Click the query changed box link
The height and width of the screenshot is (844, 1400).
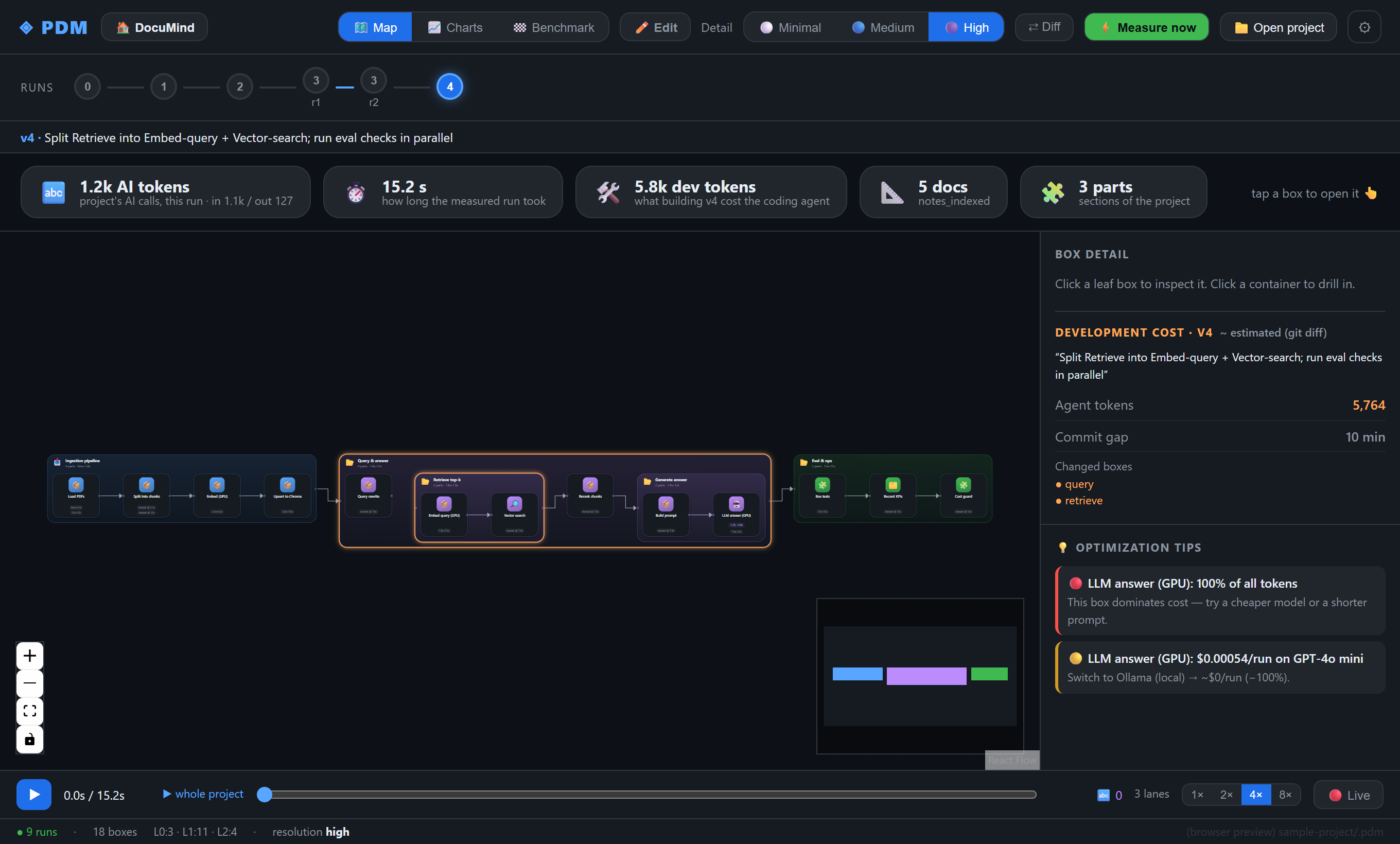[x=1078, y=484]
